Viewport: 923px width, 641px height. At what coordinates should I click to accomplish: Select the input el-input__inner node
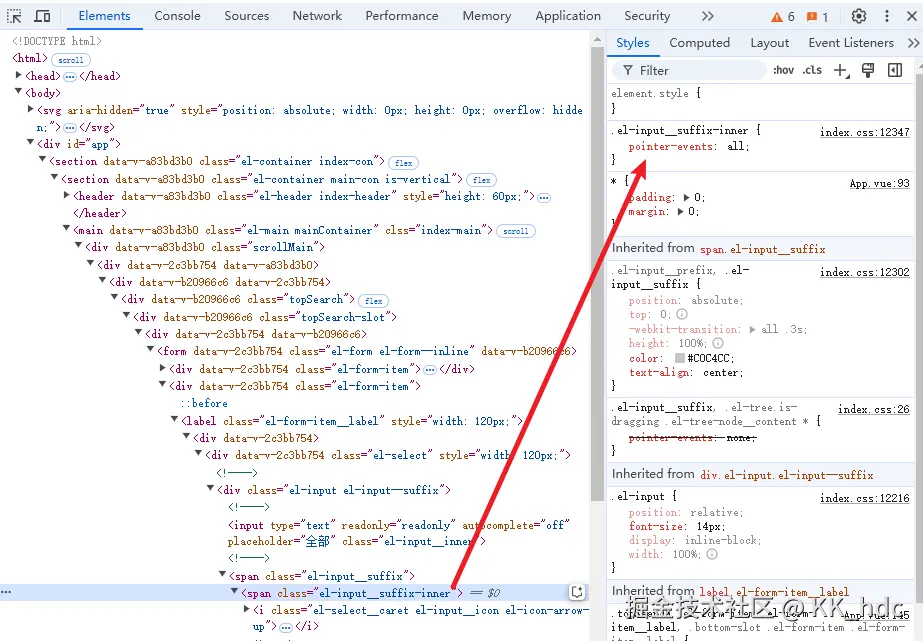coord(399,533)
